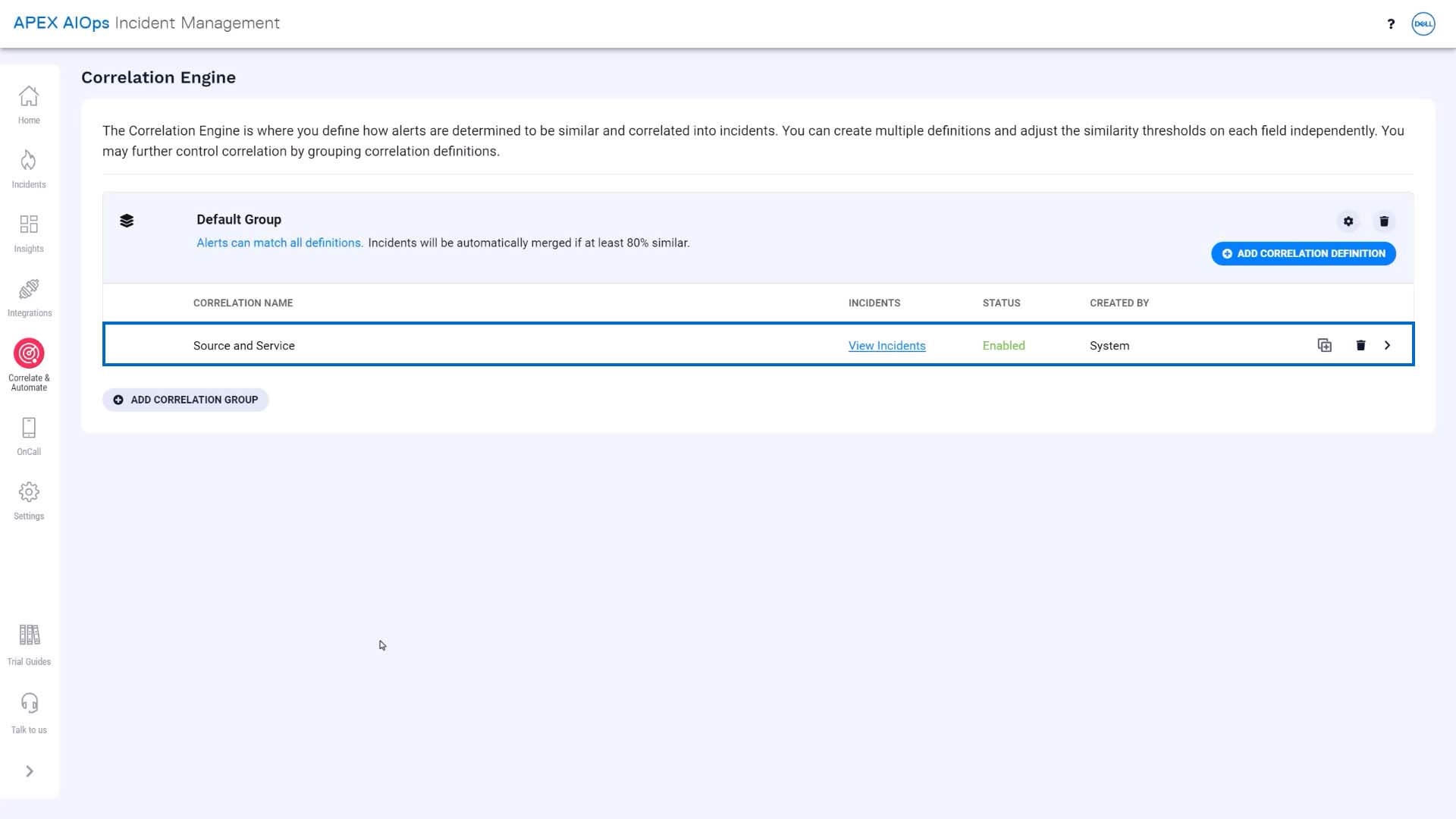
Task: Duplicate the Source and Service definition
Action: coord(1325,346)
